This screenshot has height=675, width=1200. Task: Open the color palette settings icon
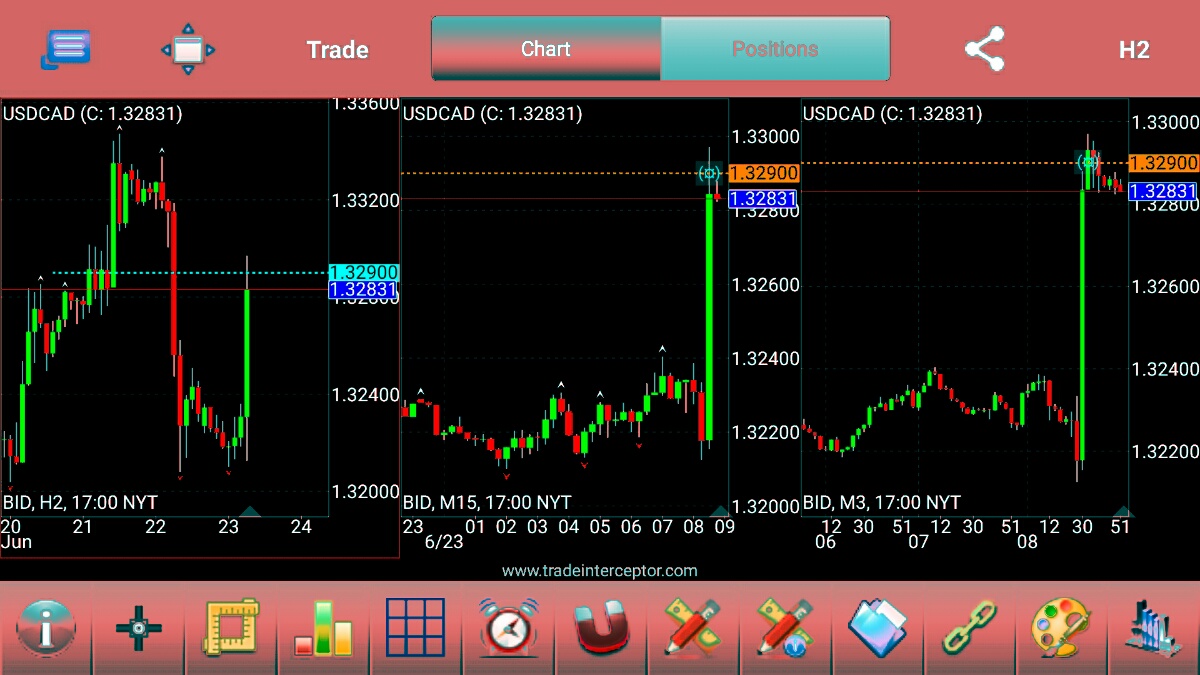[x=1062, y=628]
